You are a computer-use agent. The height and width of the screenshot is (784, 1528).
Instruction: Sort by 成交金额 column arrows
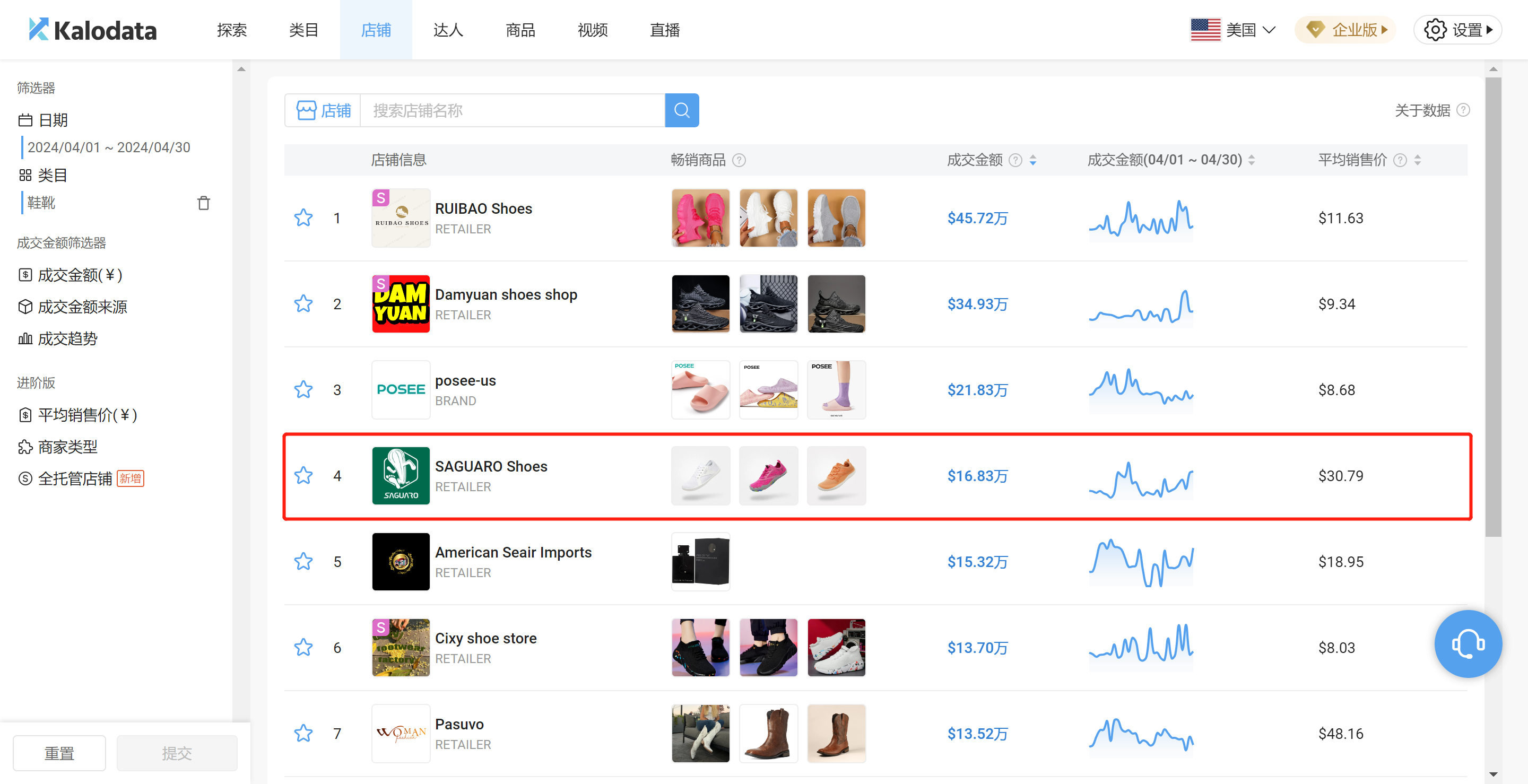[x=1032, y=160]
